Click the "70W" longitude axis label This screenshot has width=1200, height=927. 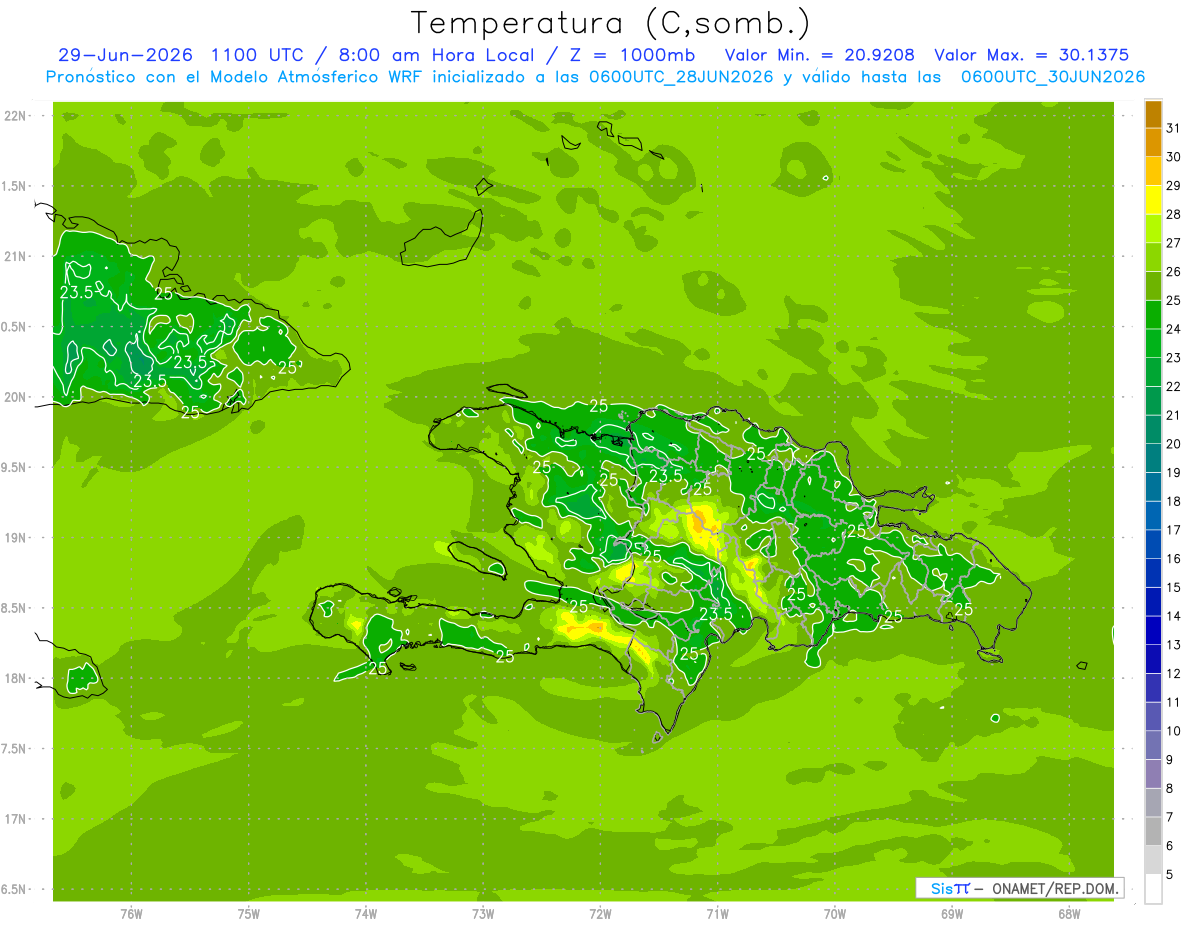pyautogui.click(x=835, y=913)
